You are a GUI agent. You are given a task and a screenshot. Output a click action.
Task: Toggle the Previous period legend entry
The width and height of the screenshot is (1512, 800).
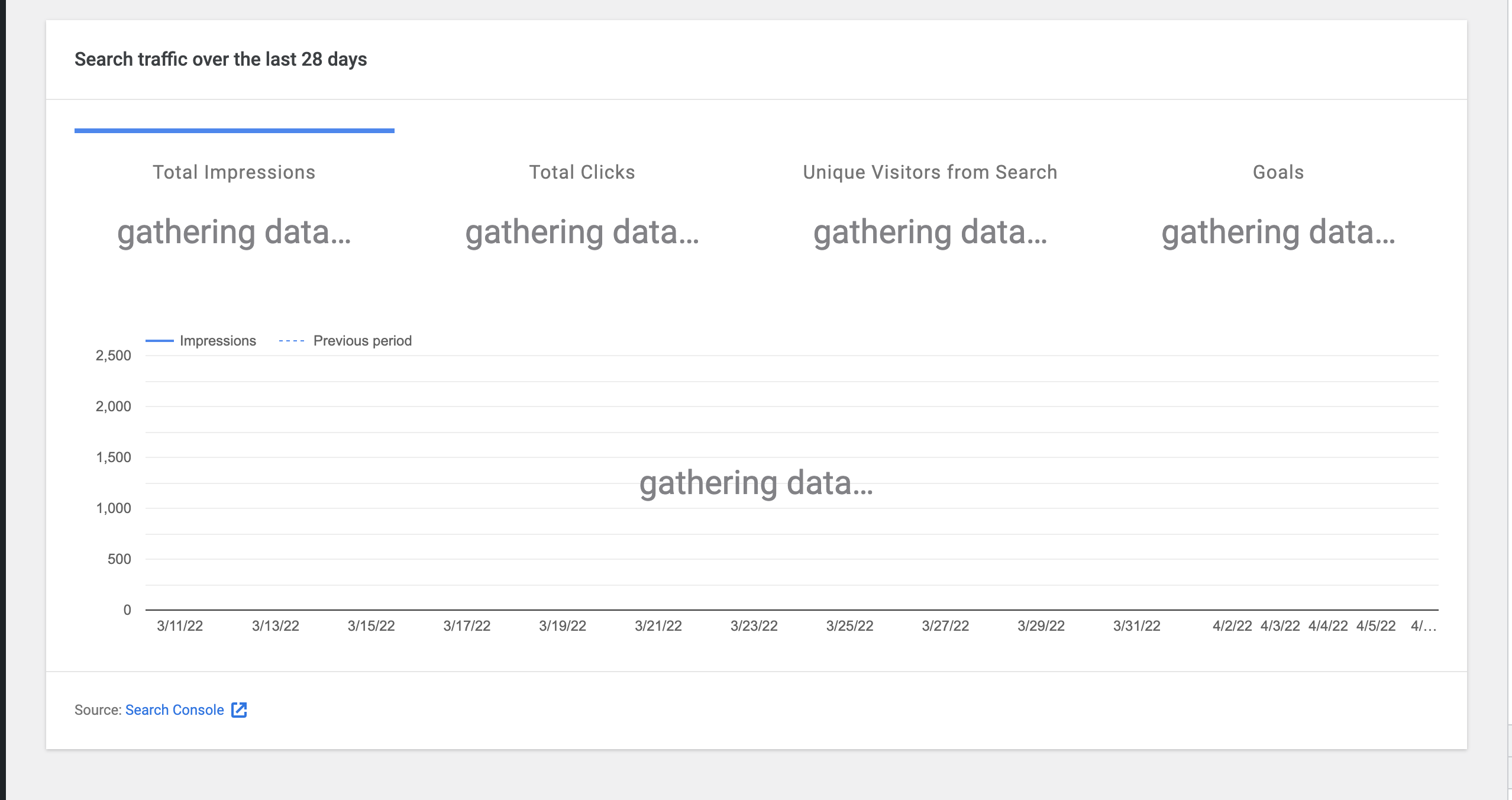click(362, 341)
